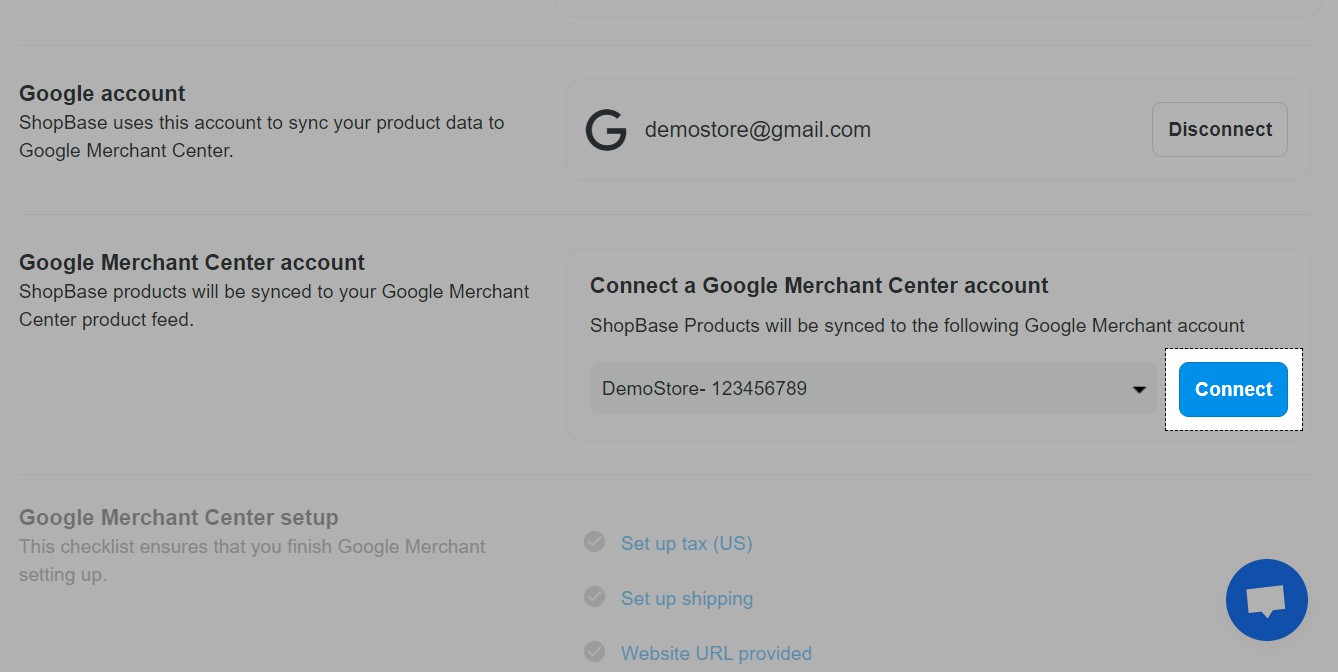This screenshot has height=672, width=1338.
Task: Click the text about the following Google Merchant account
Action: (917, 325)
